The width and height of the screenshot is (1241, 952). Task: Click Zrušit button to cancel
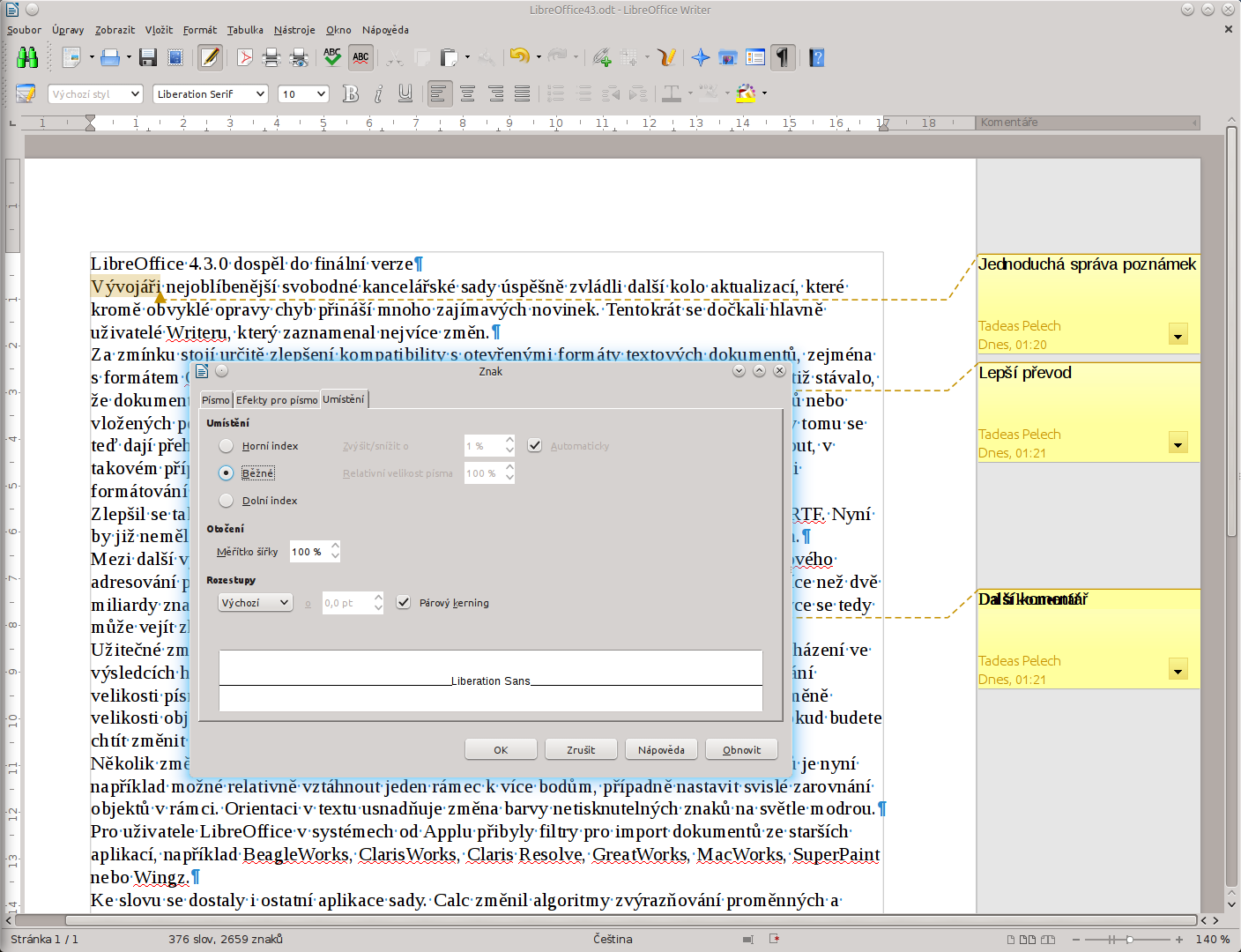coord(581,749)
